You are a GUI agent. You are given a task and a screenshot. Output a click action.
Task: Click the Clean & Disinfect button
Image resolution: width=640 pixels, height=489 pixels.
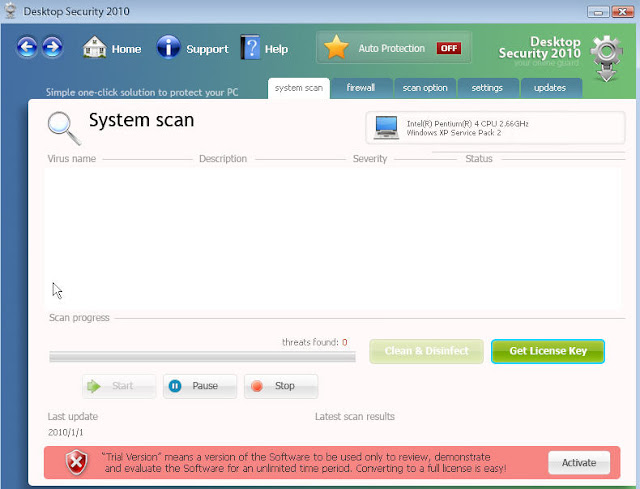coord(427,351)
